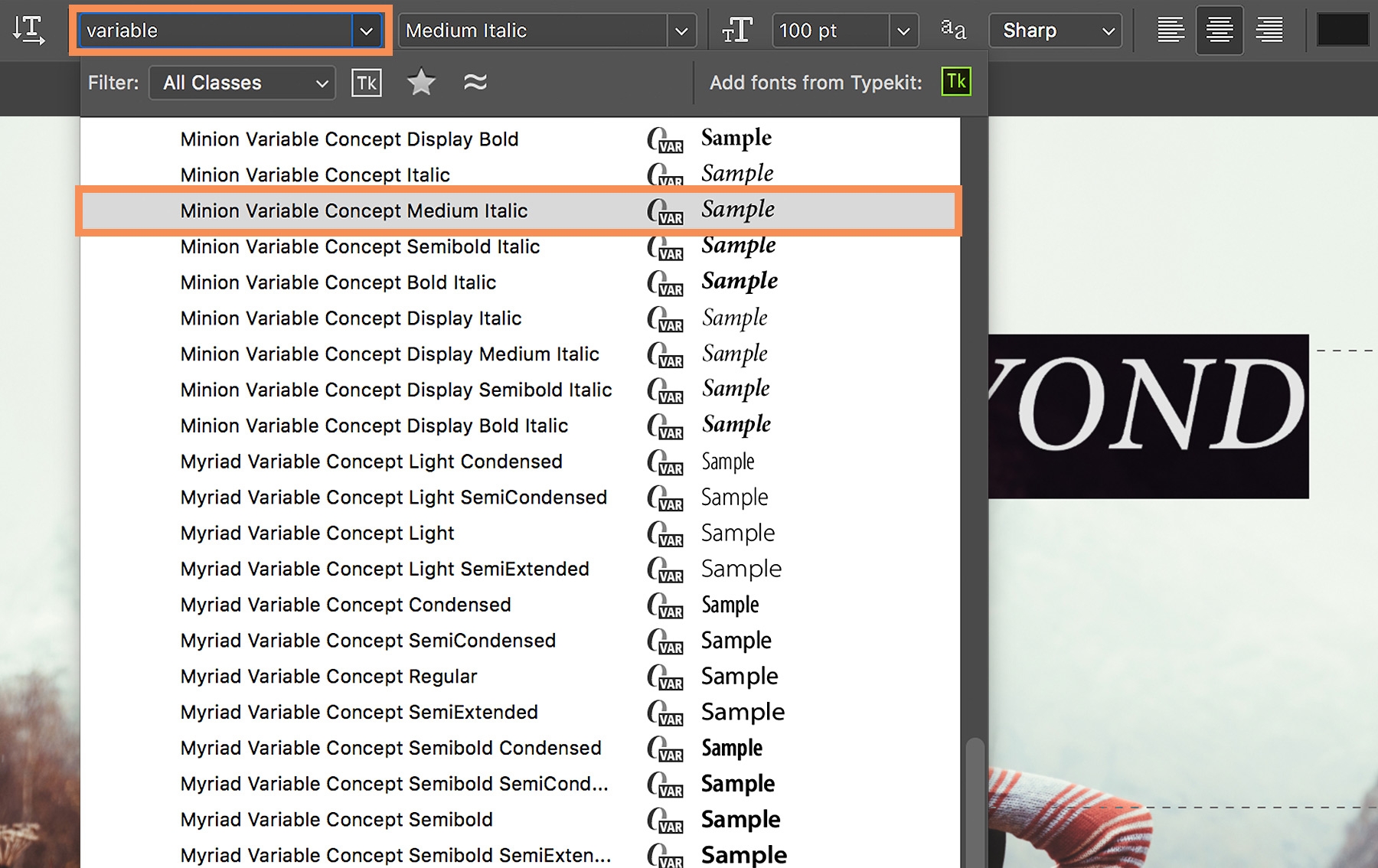Toggle the show similar fonts filter
The image size is (1378, 868).
click(x=475, y=82)
